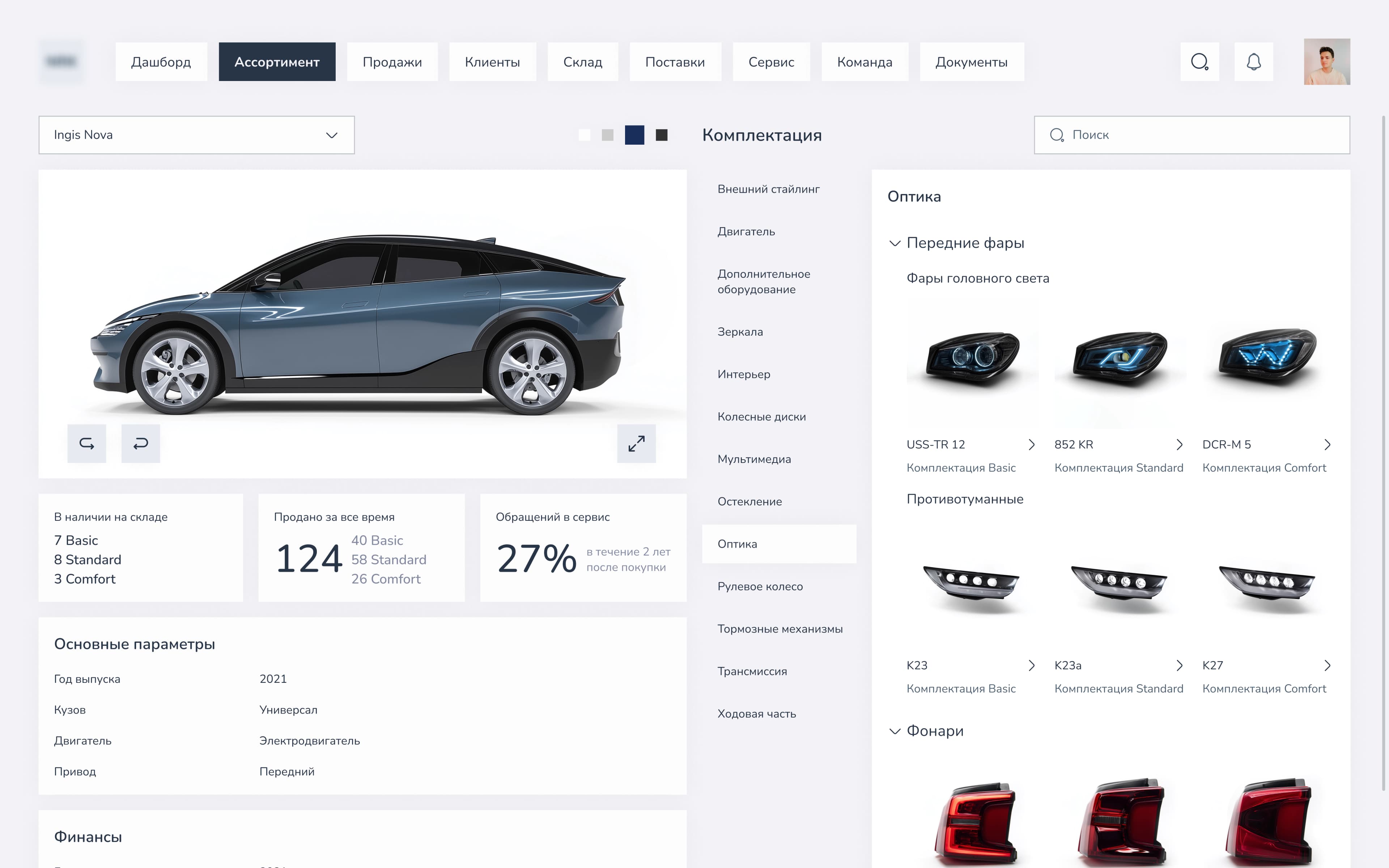
Task: View details of USS-TR 12 headlight via its arrow
Action: (x=1032, y=444)
